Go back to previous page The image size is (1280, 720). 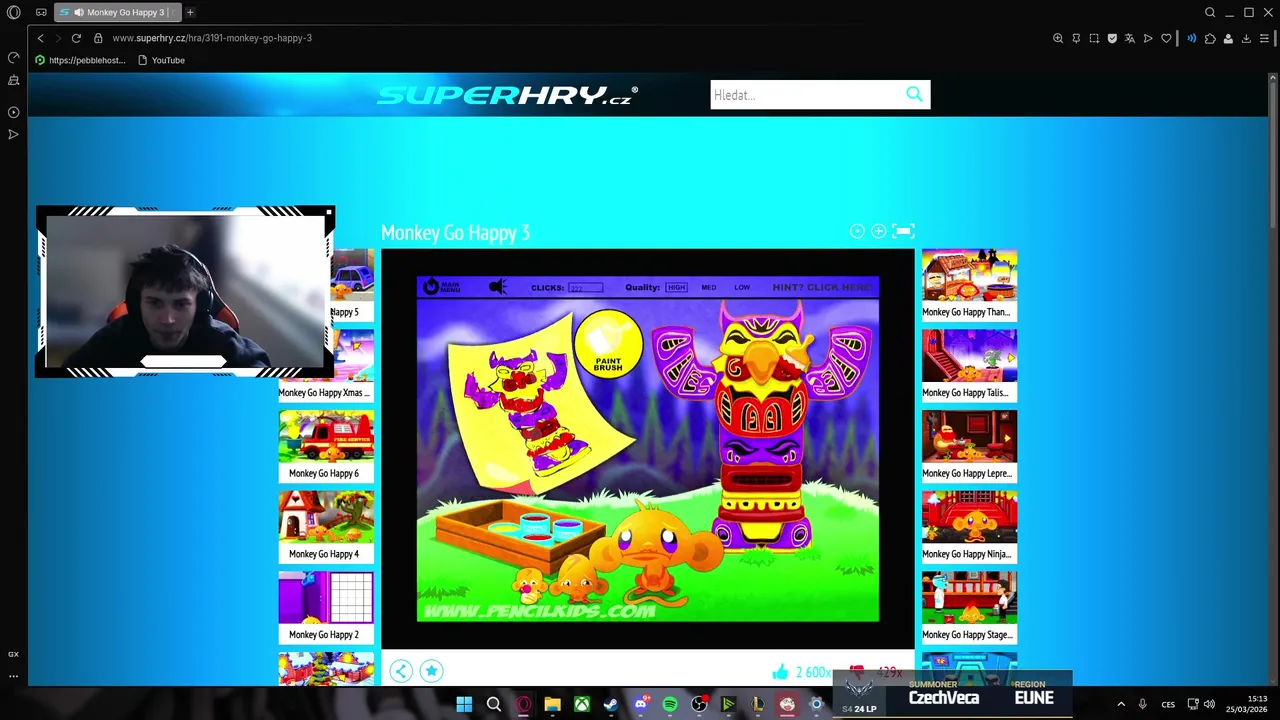coord(40,38)
